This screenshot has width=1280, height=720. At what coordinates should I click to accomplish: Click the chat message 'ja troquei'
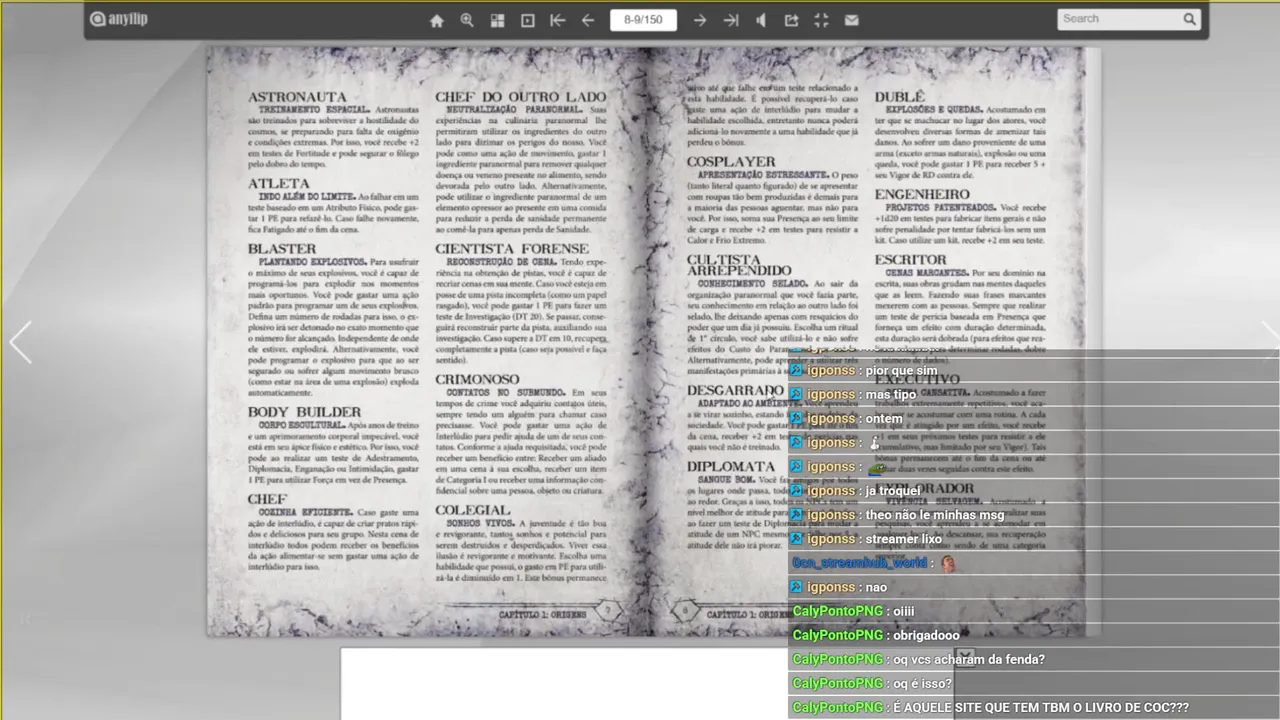pos(892,491)
